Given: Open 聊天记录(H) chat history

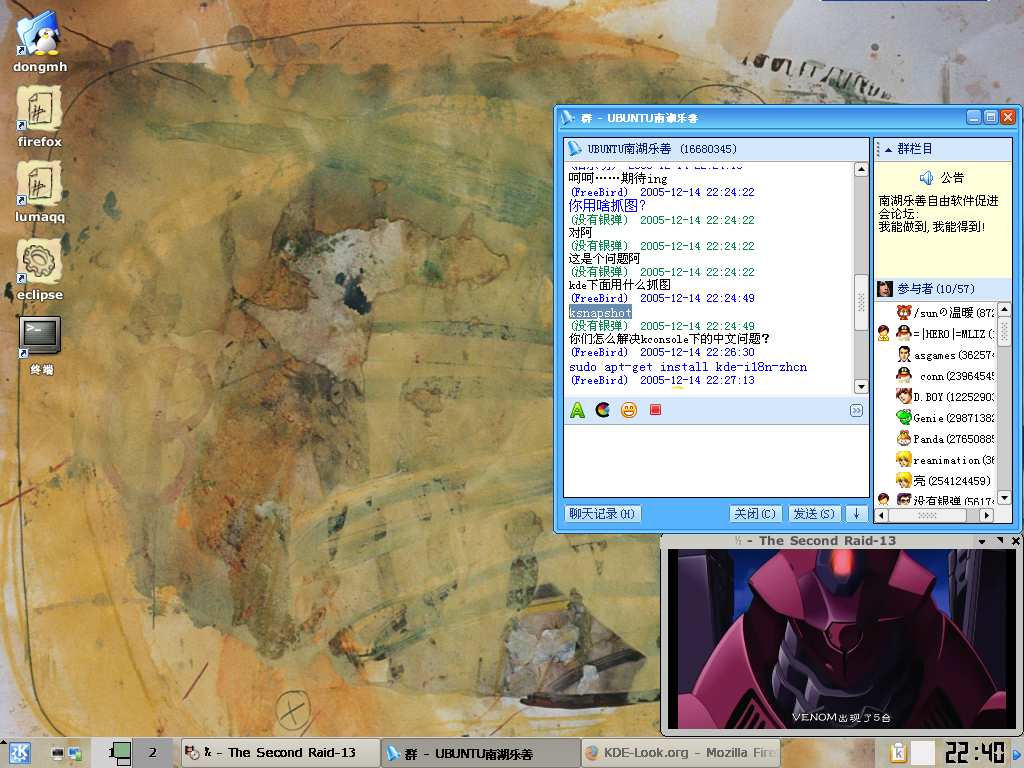Looking at the screenshot, I should pos(602,514).
